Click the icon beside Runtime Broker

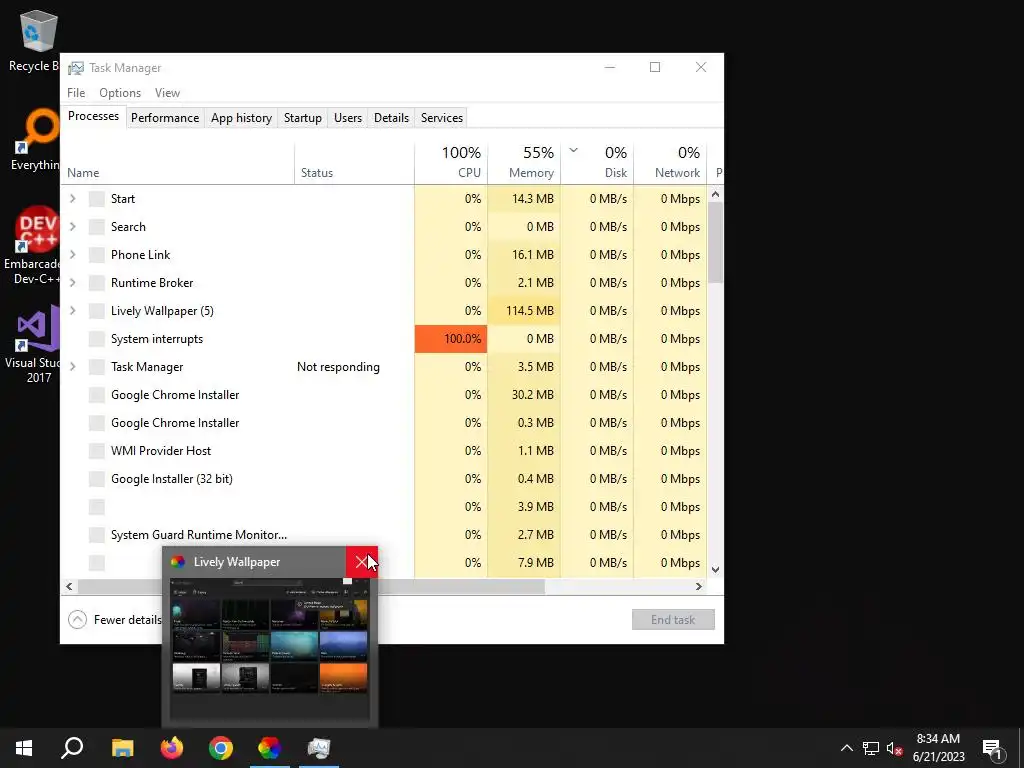click(x=97, y=283)
